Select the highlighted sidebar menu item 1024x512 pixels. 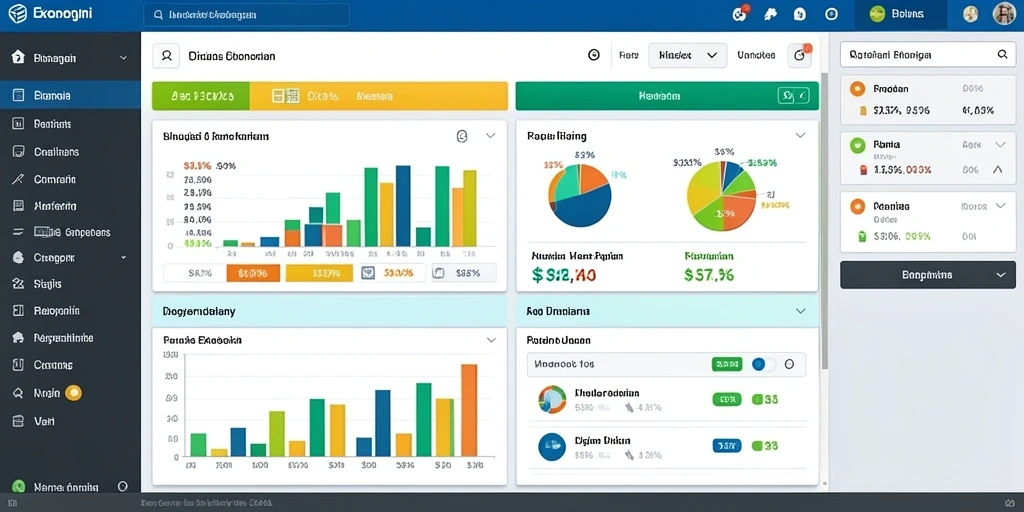[x=70, y=95]
